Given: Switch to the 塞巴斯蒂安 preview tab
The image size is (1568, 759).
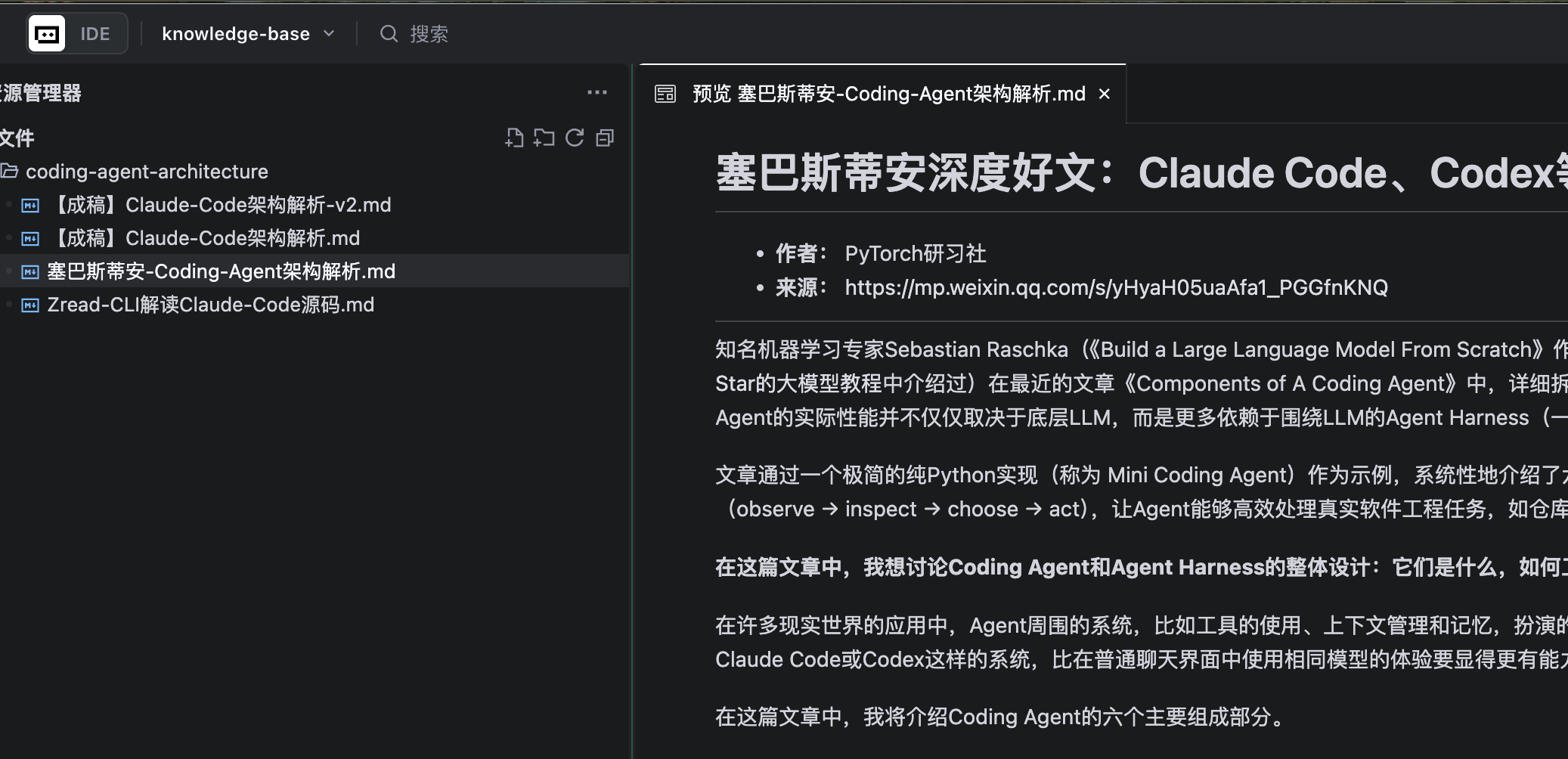Looking at the screenshot, I should coord(888,94).
